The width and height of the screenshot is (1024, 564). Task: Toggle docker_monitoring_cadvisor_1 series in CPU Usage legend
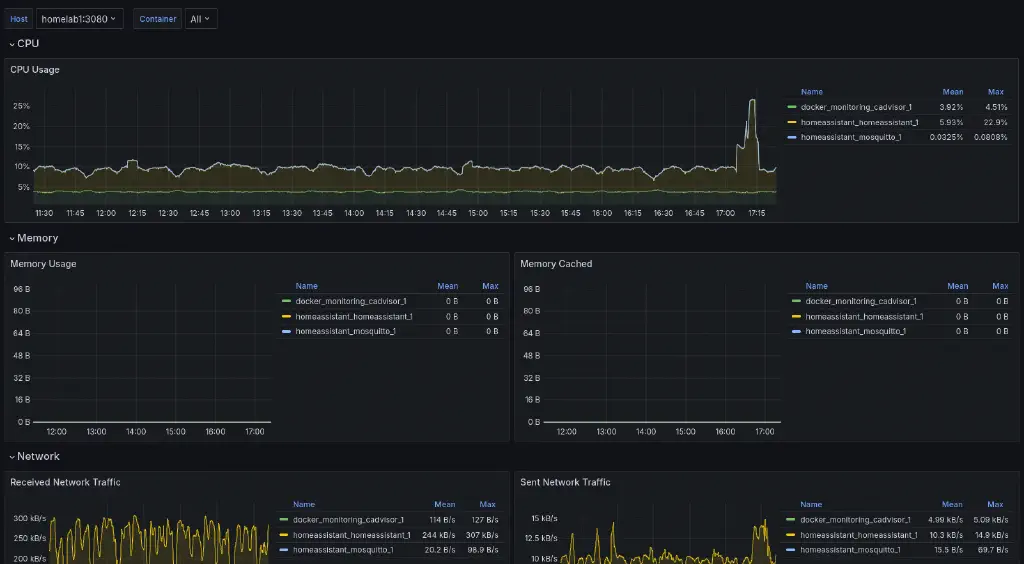(x=856, y=107)
